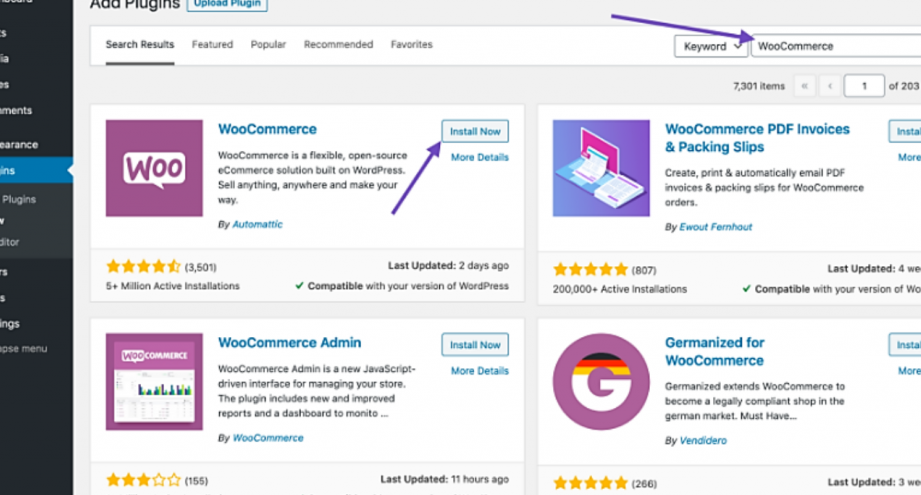Open the Recommended tab
921x495 pixels.
click(338, 45)
